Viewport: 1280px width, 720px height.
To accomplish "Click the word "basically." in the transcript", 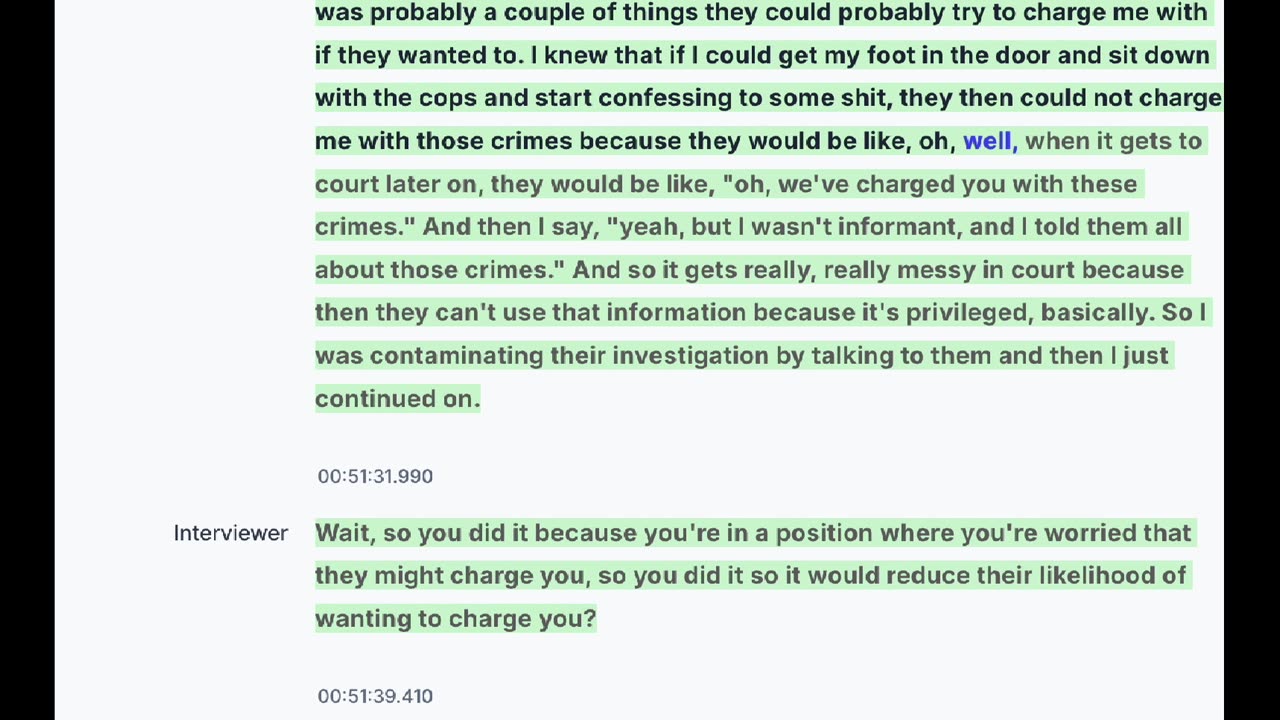I will [x=1097, y=313].
